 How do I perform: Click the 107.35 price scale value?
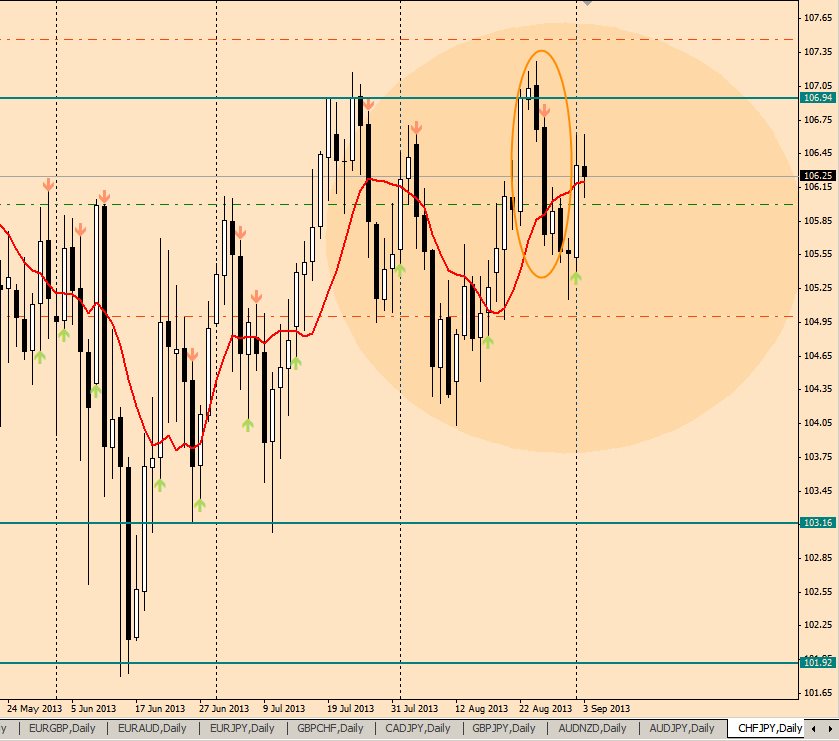818,51
